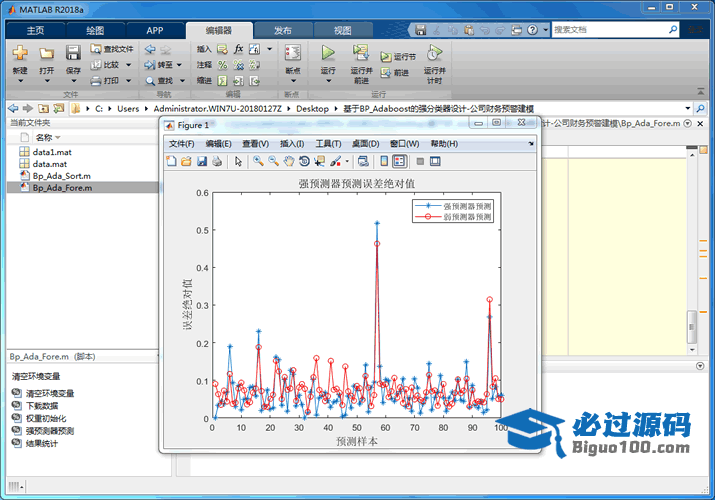The height and width of the screenshot is (500, 715).
Task: Click the green Run (运行) button
Action: (x=328, y=53)
